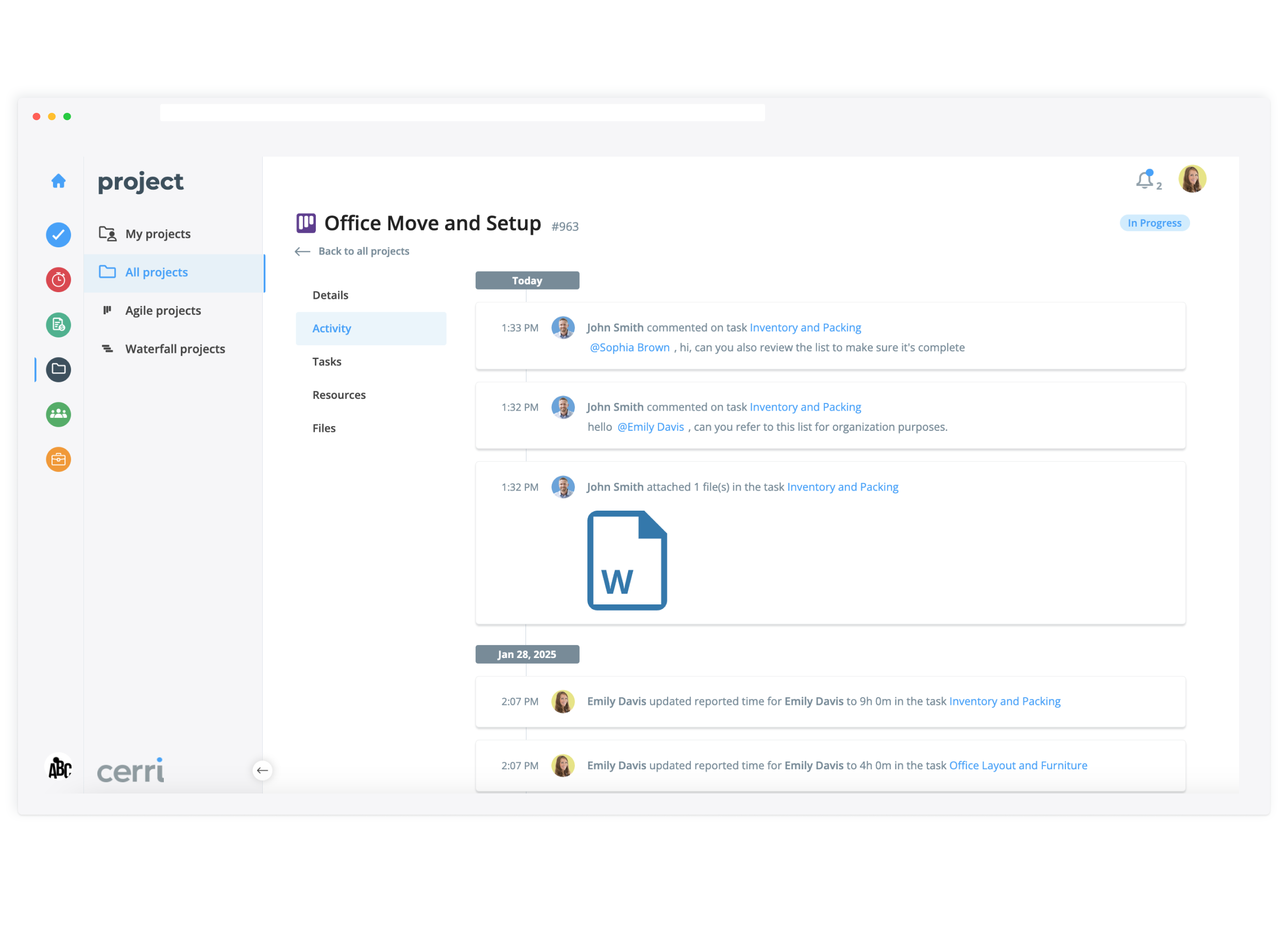The image size is (1288, 945).
Task: Select Agile projects in navigation
Action: point(163,311)
